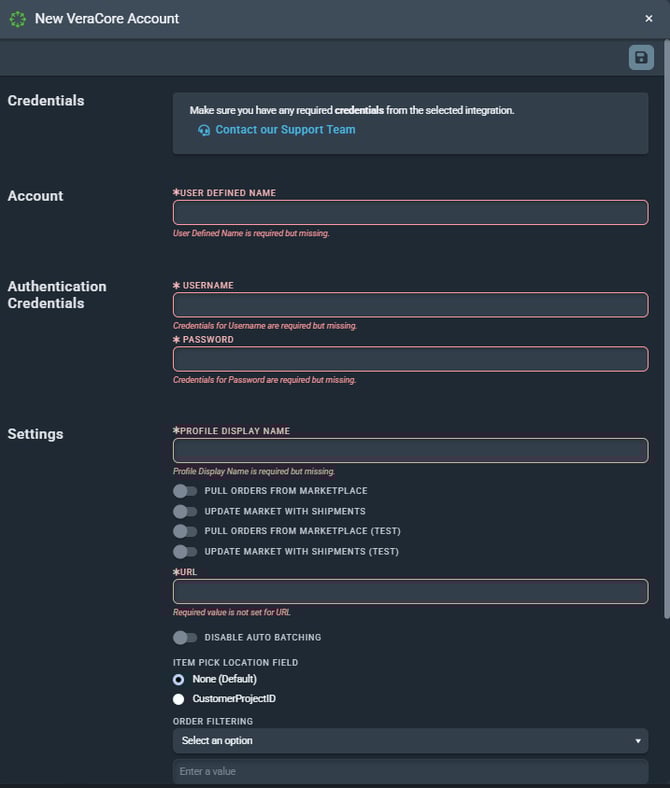
Task: Turn on Disable Auto Batching switch
Action: [x=185, y=637]
